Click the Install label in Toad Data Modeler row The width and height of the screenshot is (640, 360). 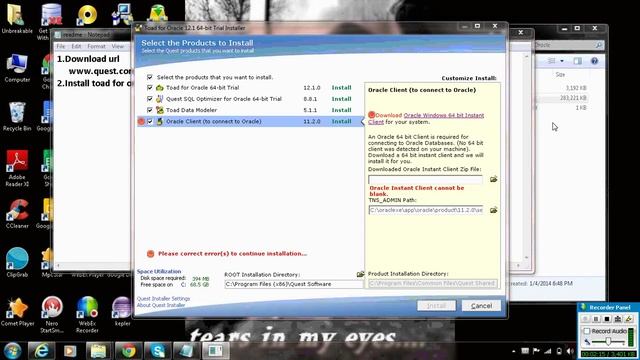341,110
